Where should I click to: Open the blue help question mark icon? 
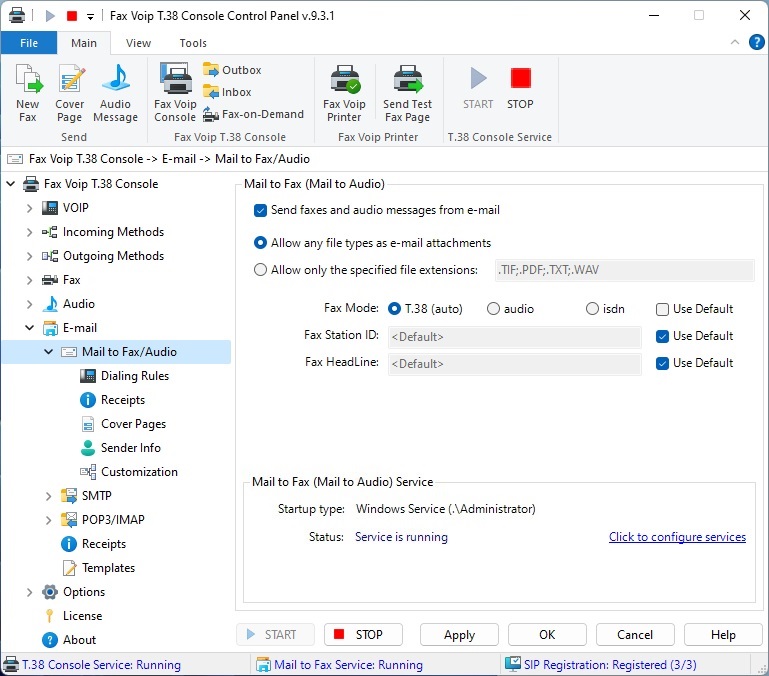pos(757,42)
